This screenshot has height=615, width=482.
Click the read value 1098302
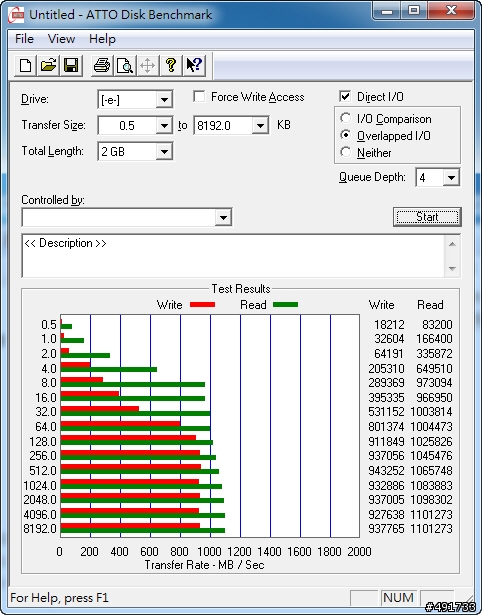tap(431, 500)
